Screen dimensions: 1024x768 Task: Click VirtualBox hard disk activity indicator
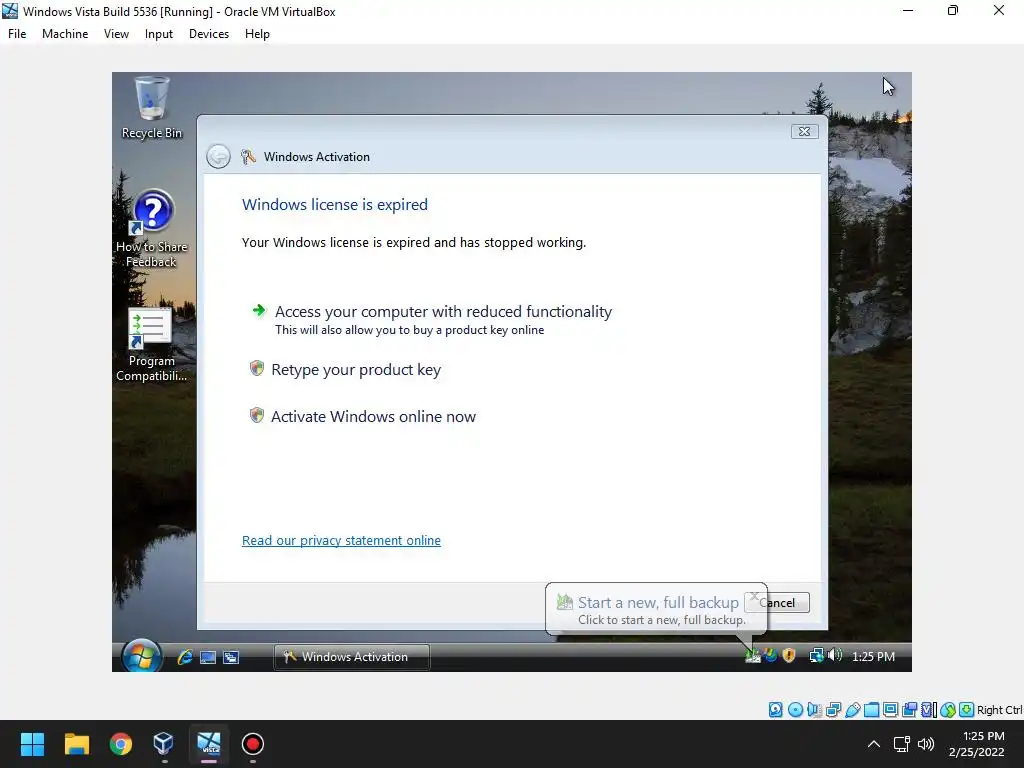(x=775, y=710)
